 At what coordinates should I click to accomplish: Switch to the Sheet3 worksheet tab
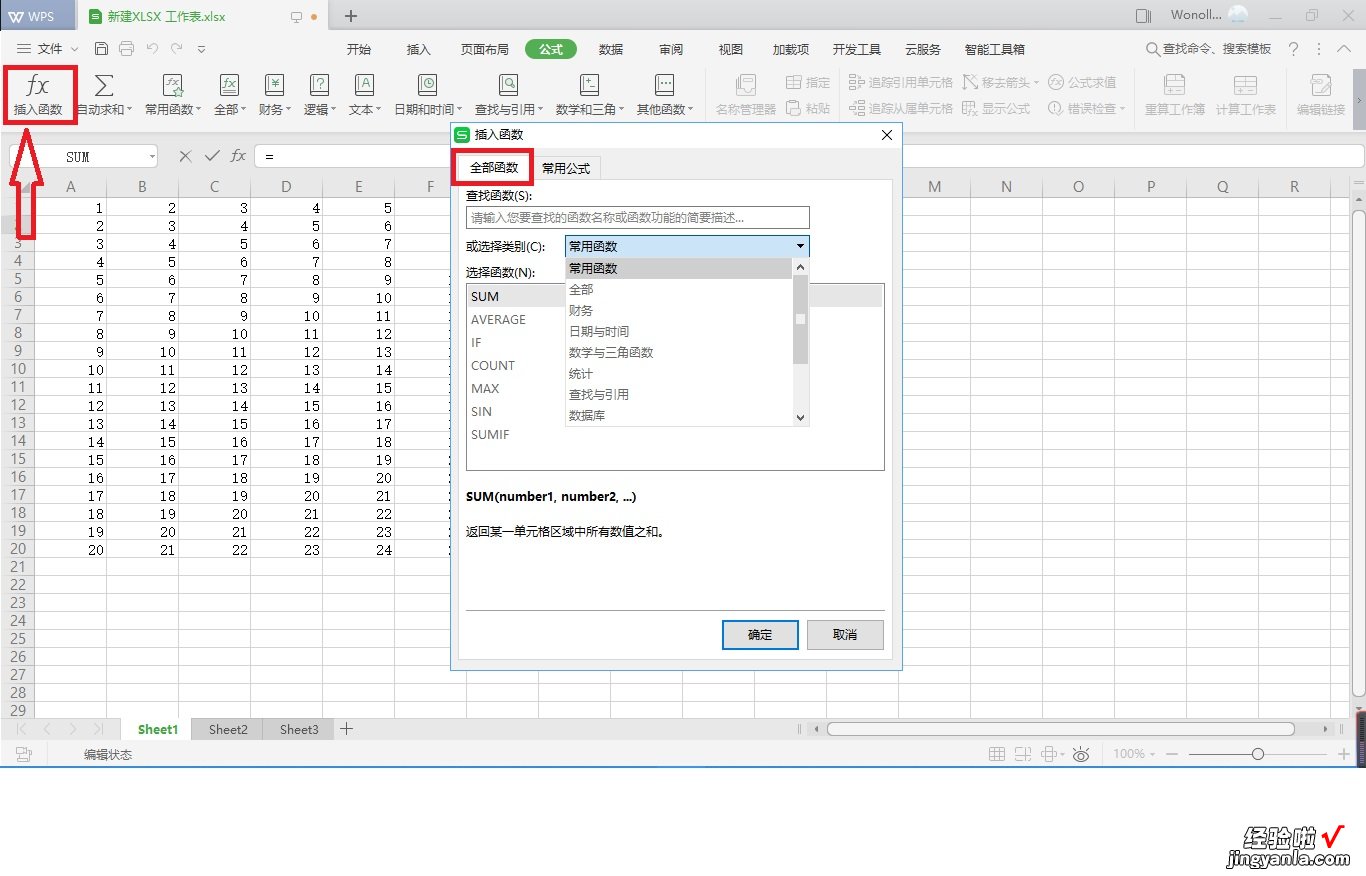click(x=299, y=729)
